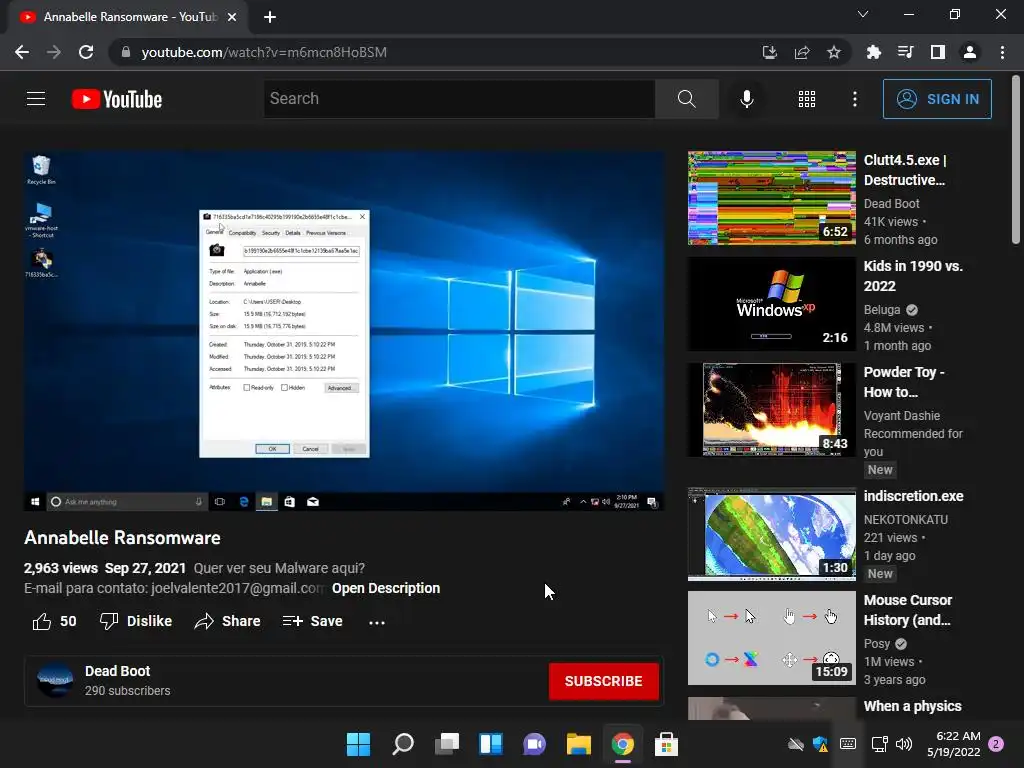
Task: Open the YouTube apps grid
Action: (807, 99)
